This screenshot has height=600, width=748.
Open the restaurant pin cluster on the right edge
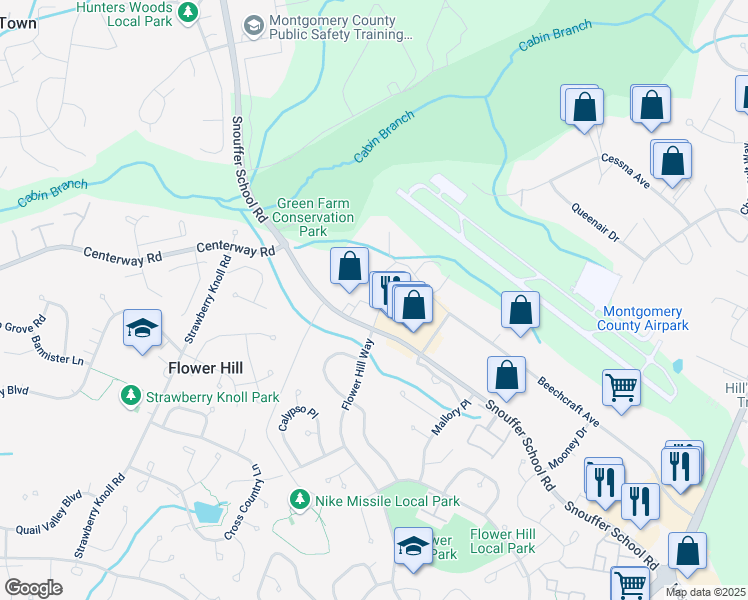(x=681, y=467)
